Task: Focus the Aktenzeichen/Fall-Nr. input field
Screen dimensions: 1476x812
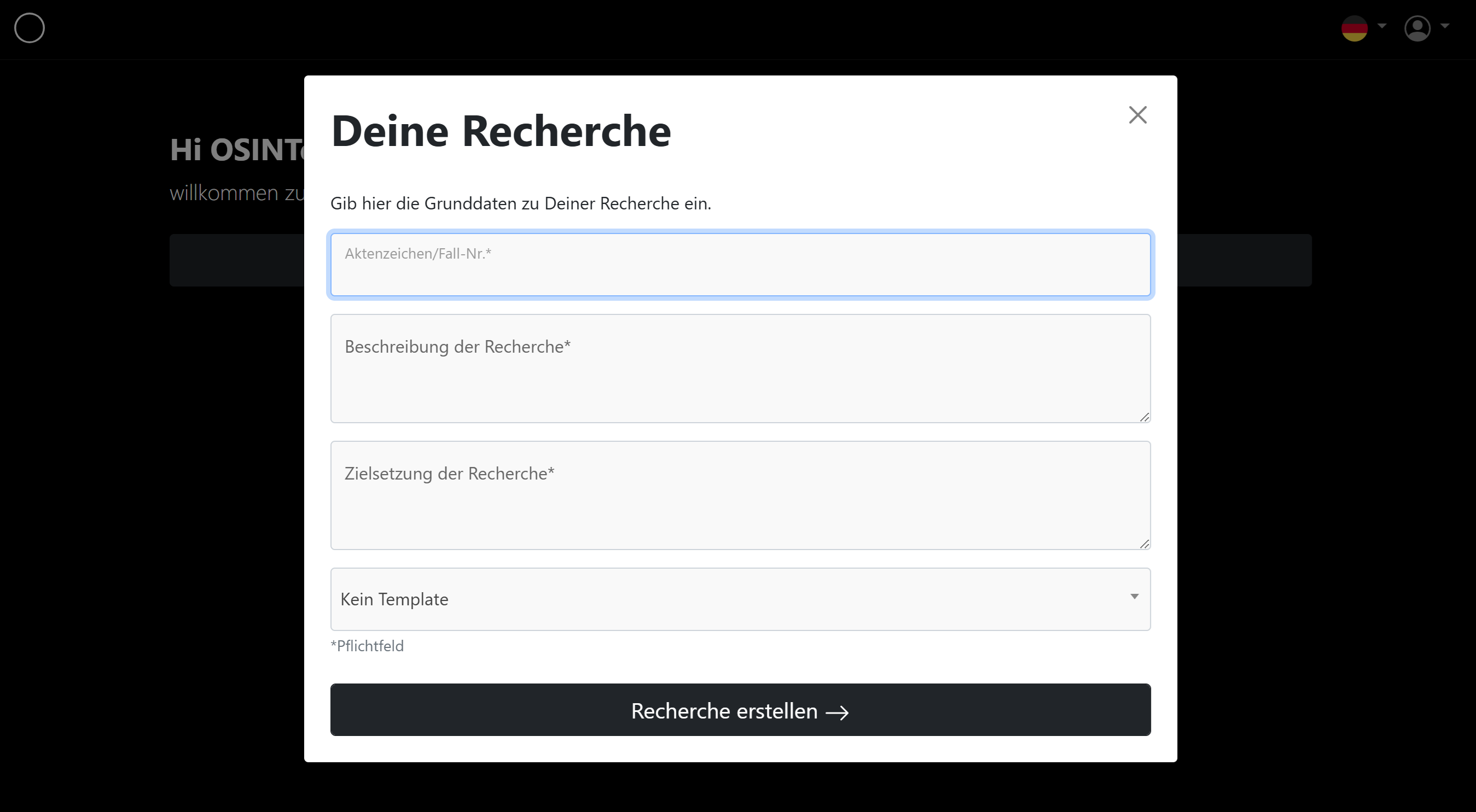Action: [740, 265]
